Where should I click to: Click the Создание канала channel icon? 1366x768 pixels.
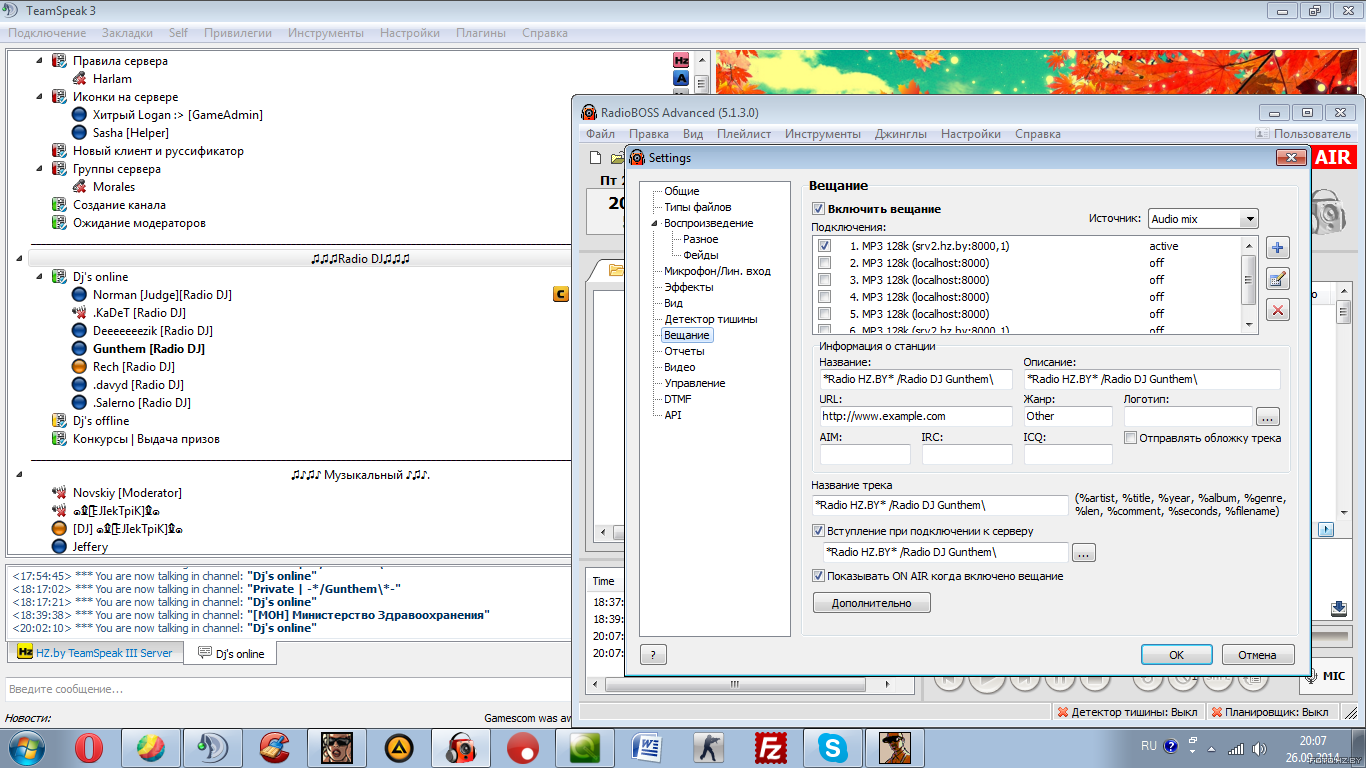(60, 205)
